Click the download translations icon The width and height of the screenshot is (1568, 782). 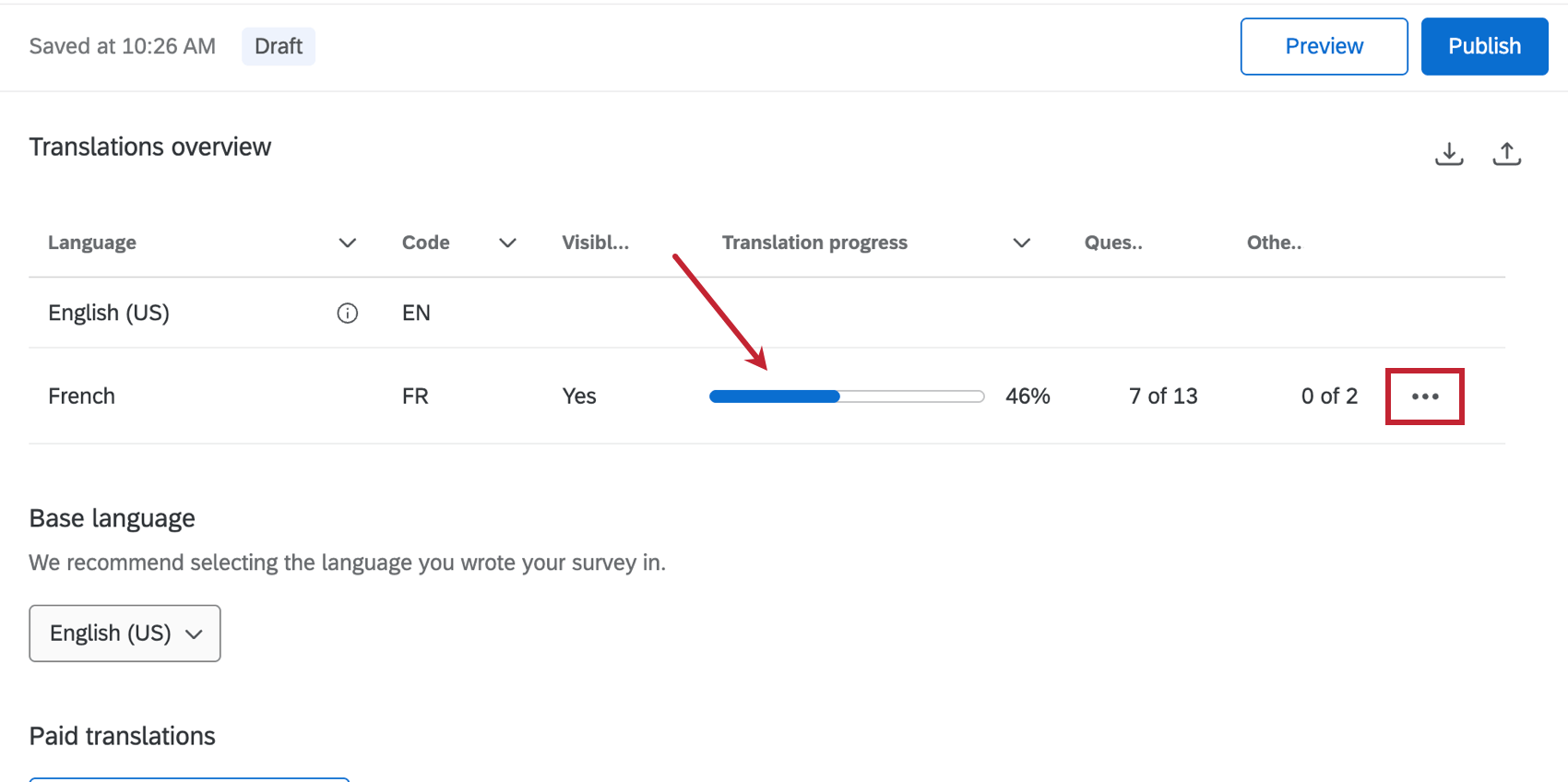[x=1449, y=153]
